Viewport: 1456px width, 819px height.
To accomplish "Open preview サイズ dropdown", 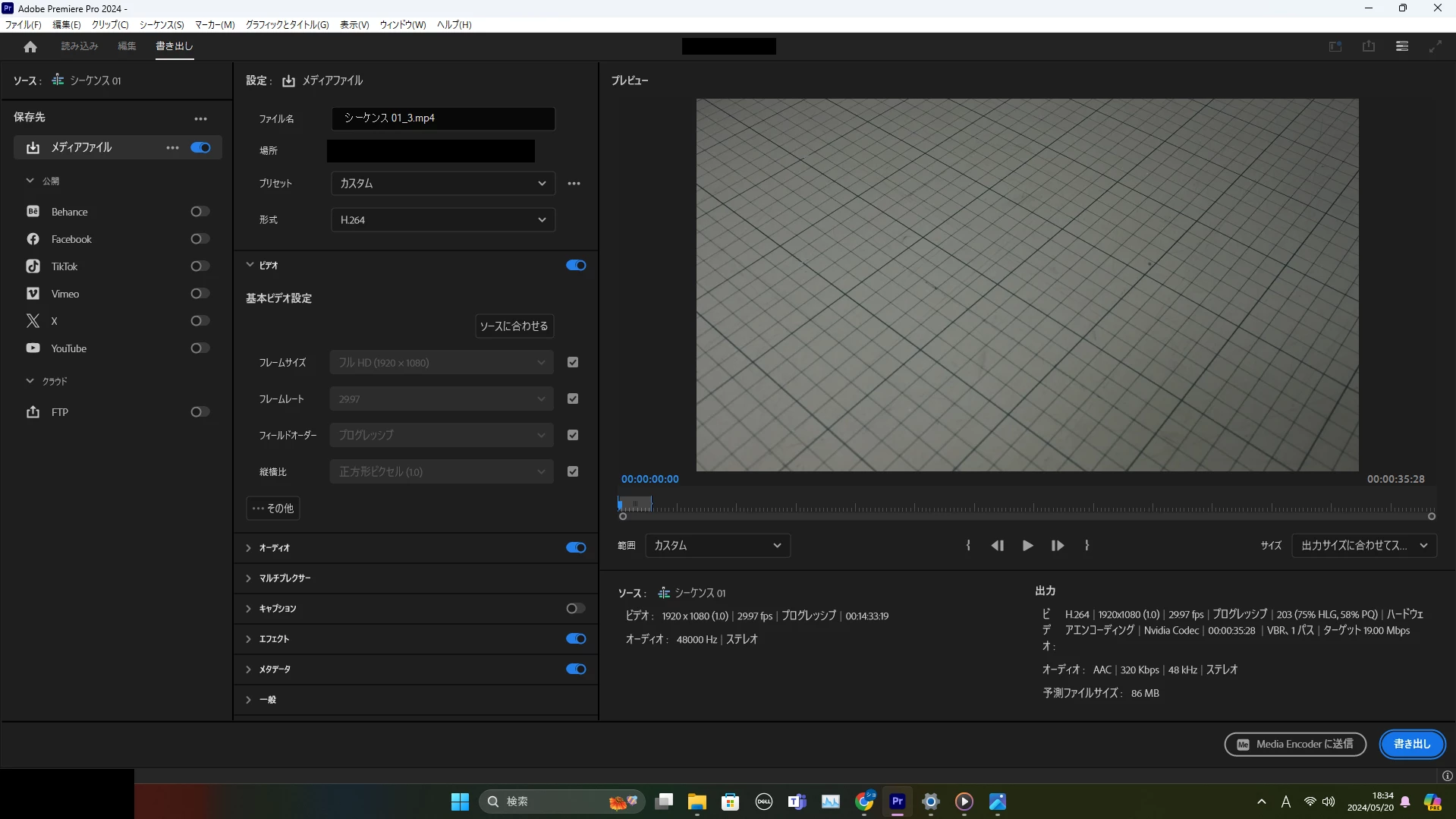I will click(1364, 546).
